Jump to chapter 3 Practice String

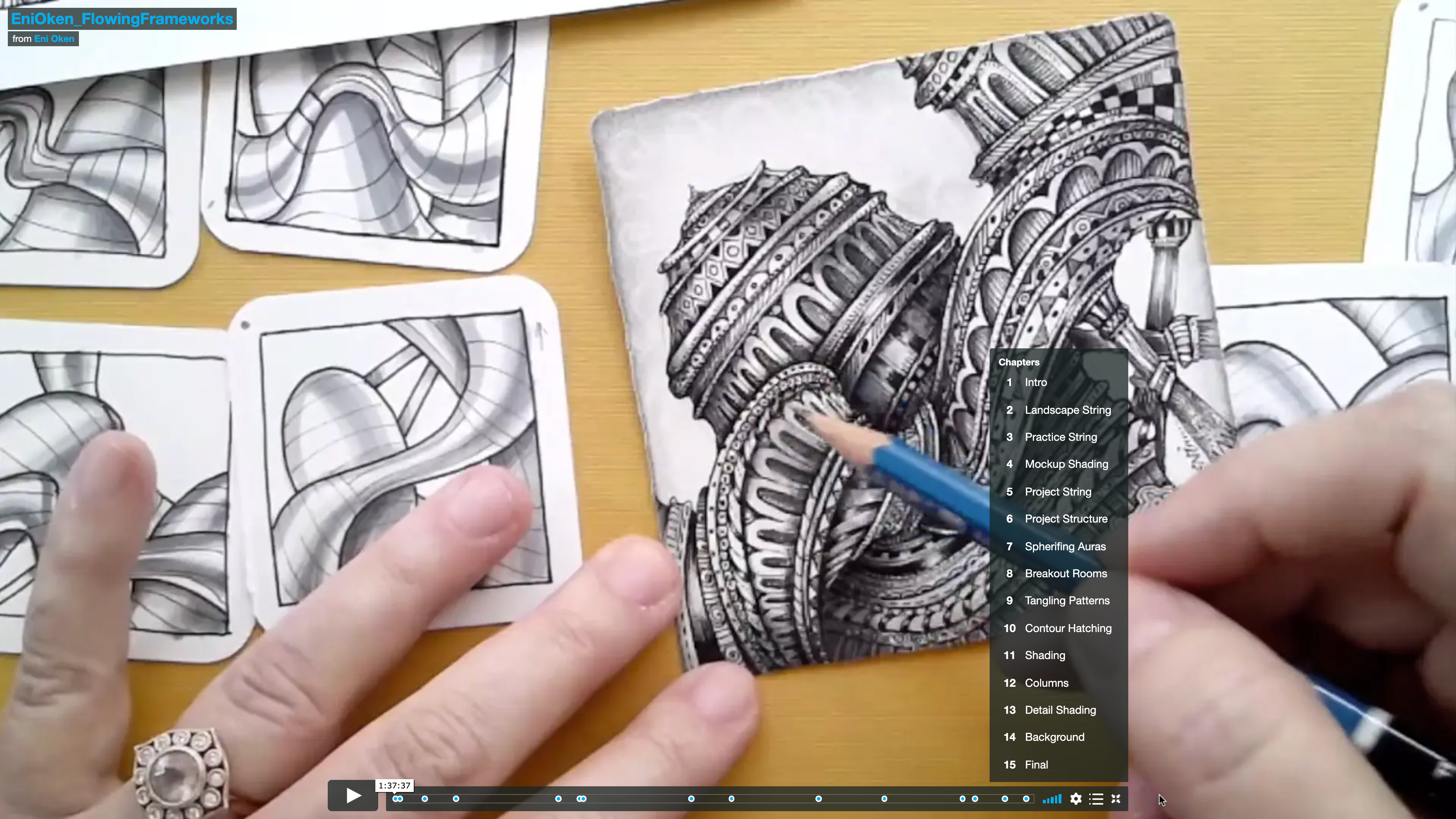point(1059,437)
